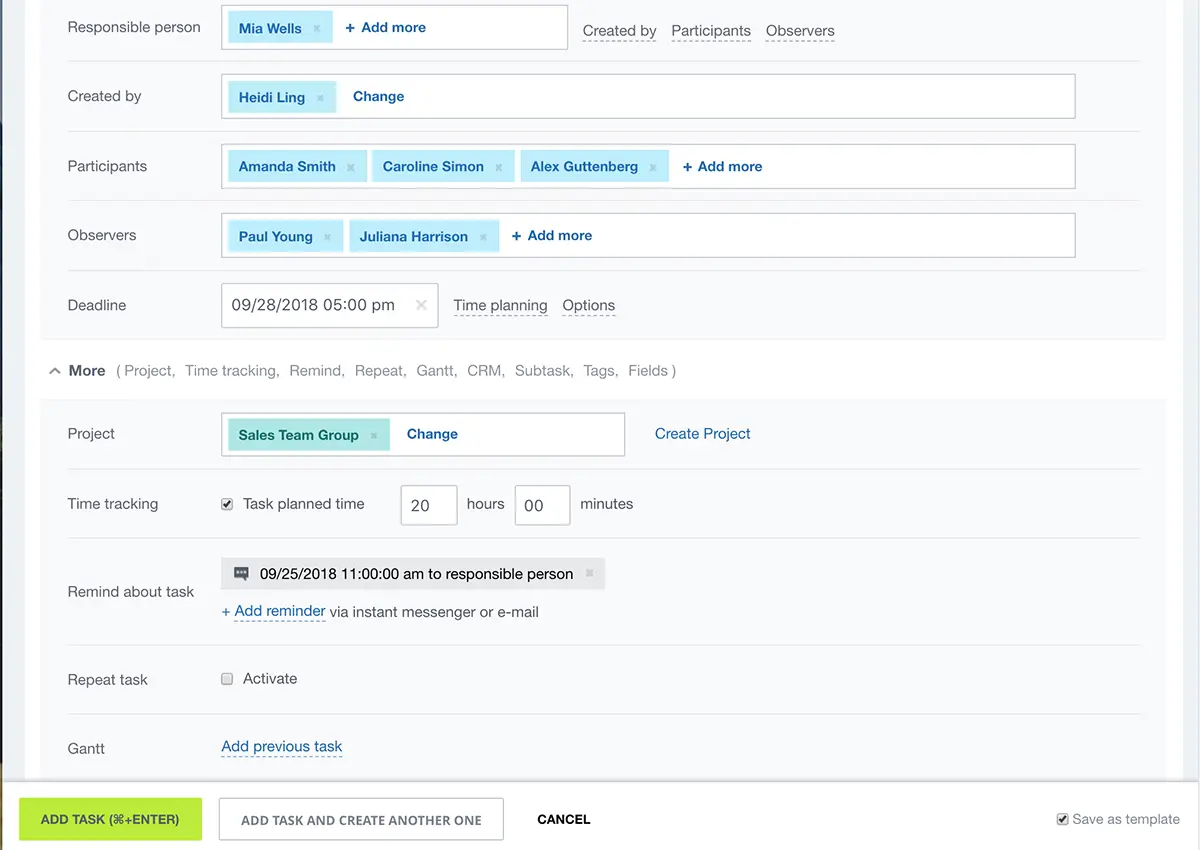Remove Heidi Ling tag from Created by

pyautogui.click(x=320, y=98)
